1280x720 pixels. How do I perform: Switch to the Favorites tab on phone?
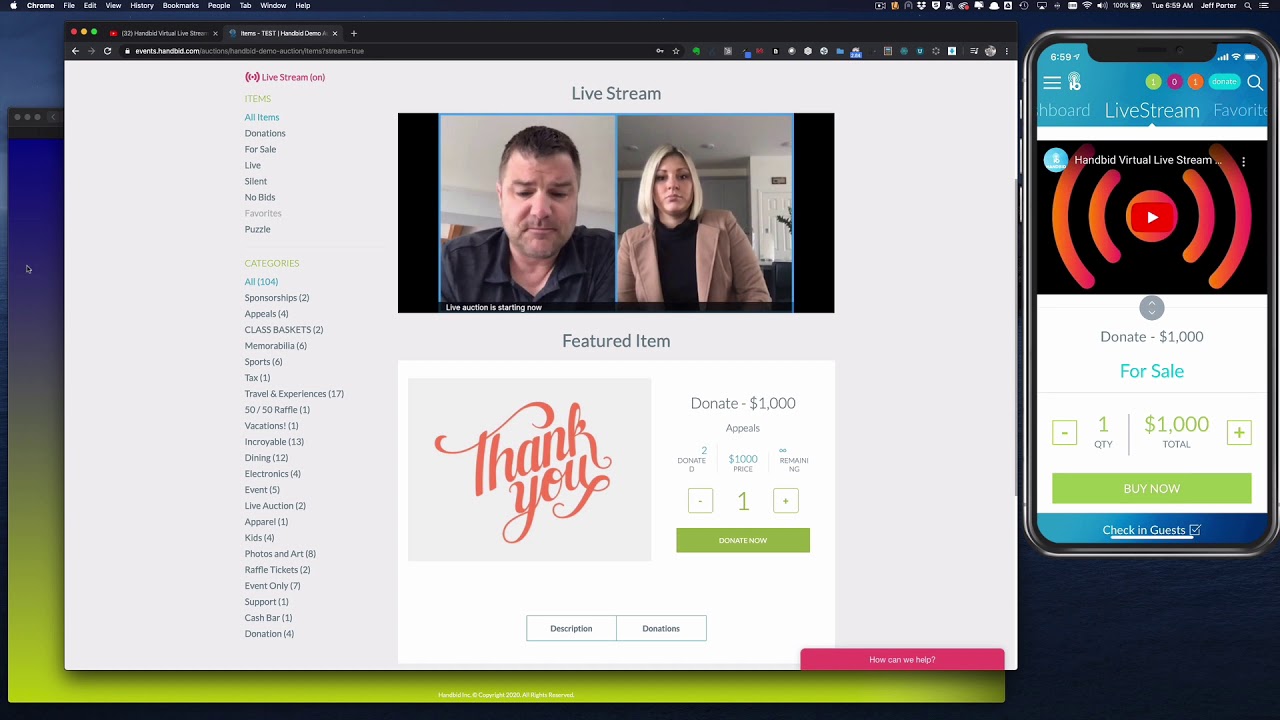point(1240,110)
